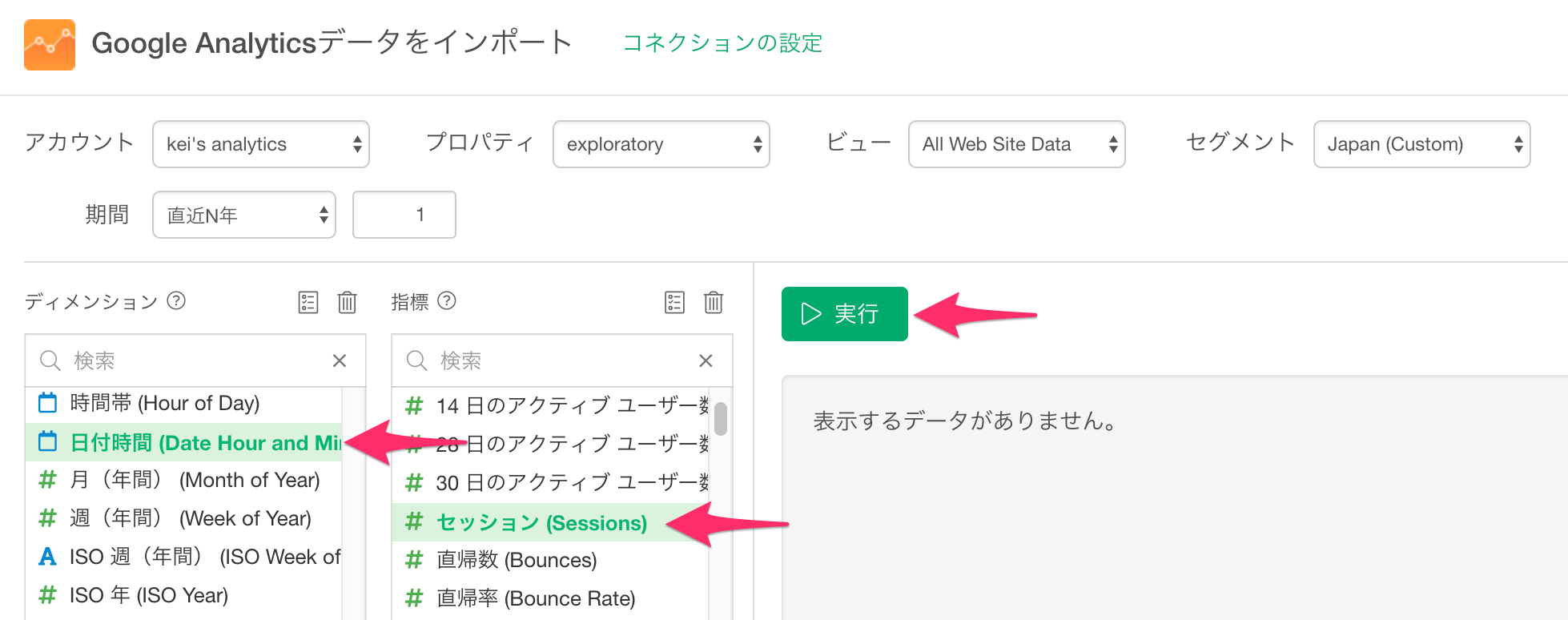This screenshot has height=620, width=1568.
Task: Select ISO 週（年間） (ISO Week of Year) dimension
Action: (183, 557)
